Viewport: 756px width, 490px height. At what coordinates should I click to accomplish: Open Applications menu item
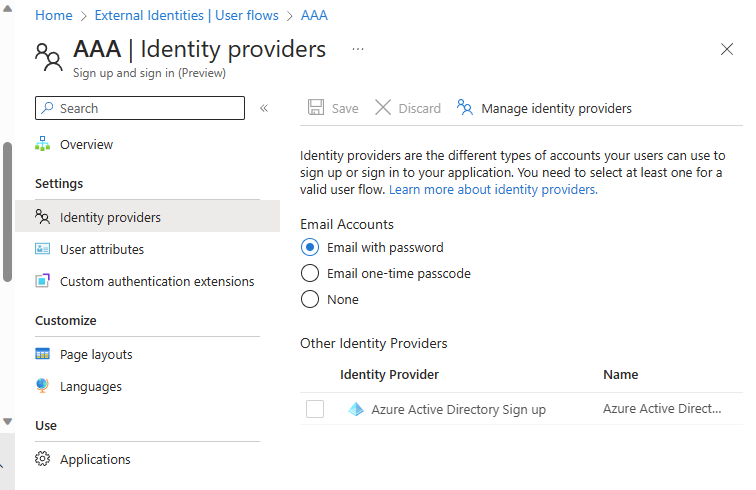point(95,460)
